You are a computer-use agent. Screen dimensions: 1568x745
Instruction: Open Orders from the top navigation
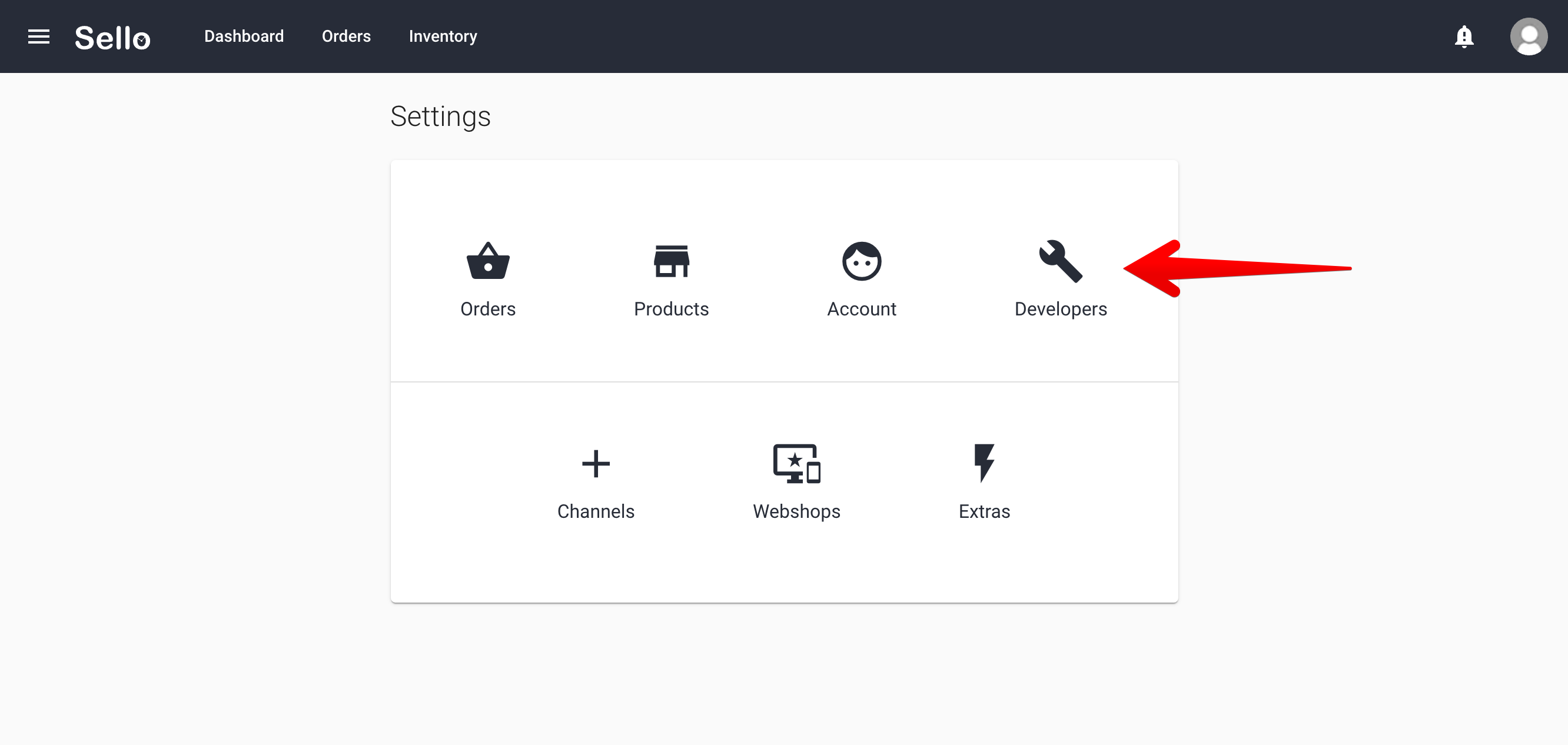[346, 36]
